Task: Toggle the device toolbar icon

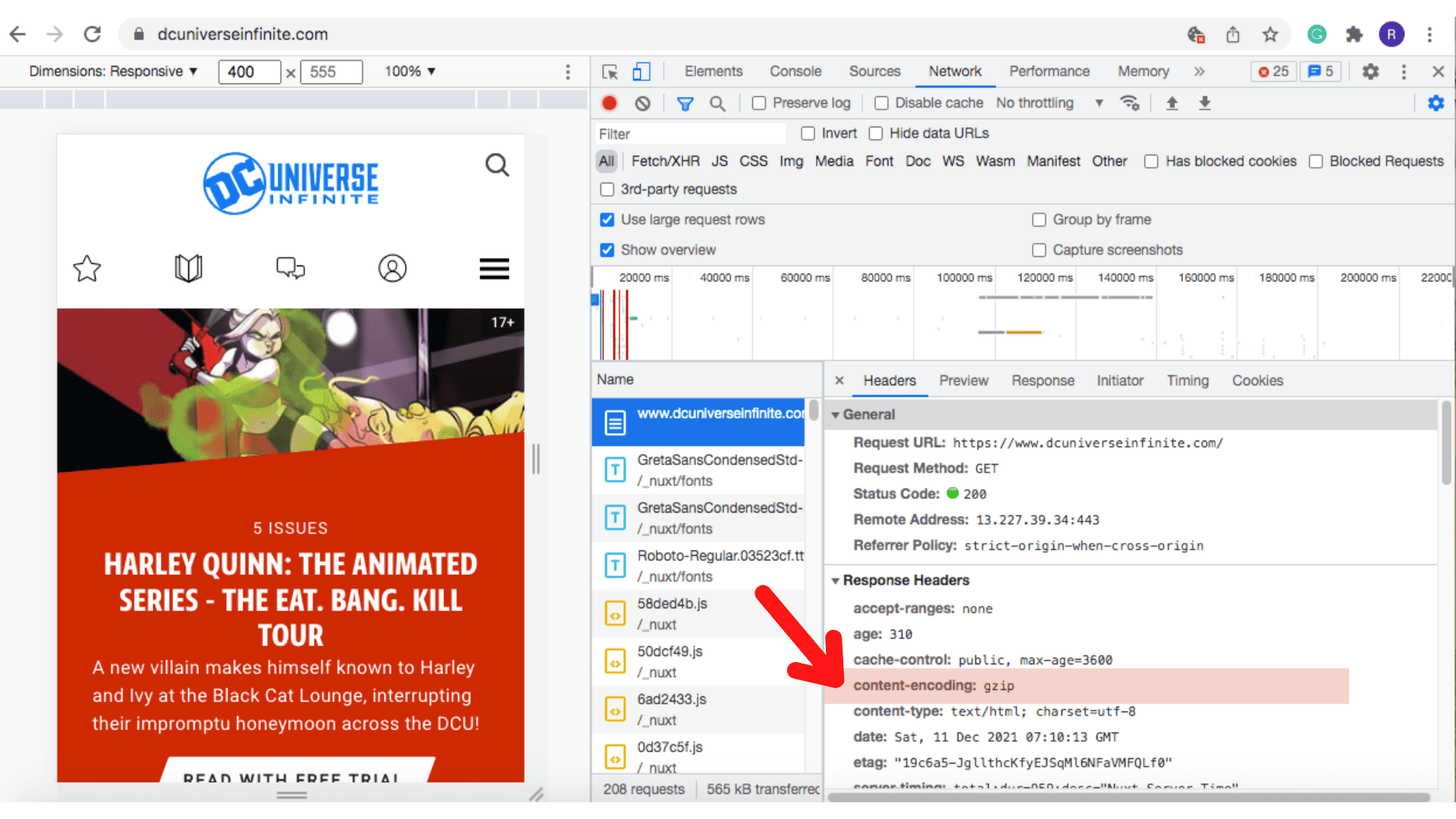Action: [642, 71]
